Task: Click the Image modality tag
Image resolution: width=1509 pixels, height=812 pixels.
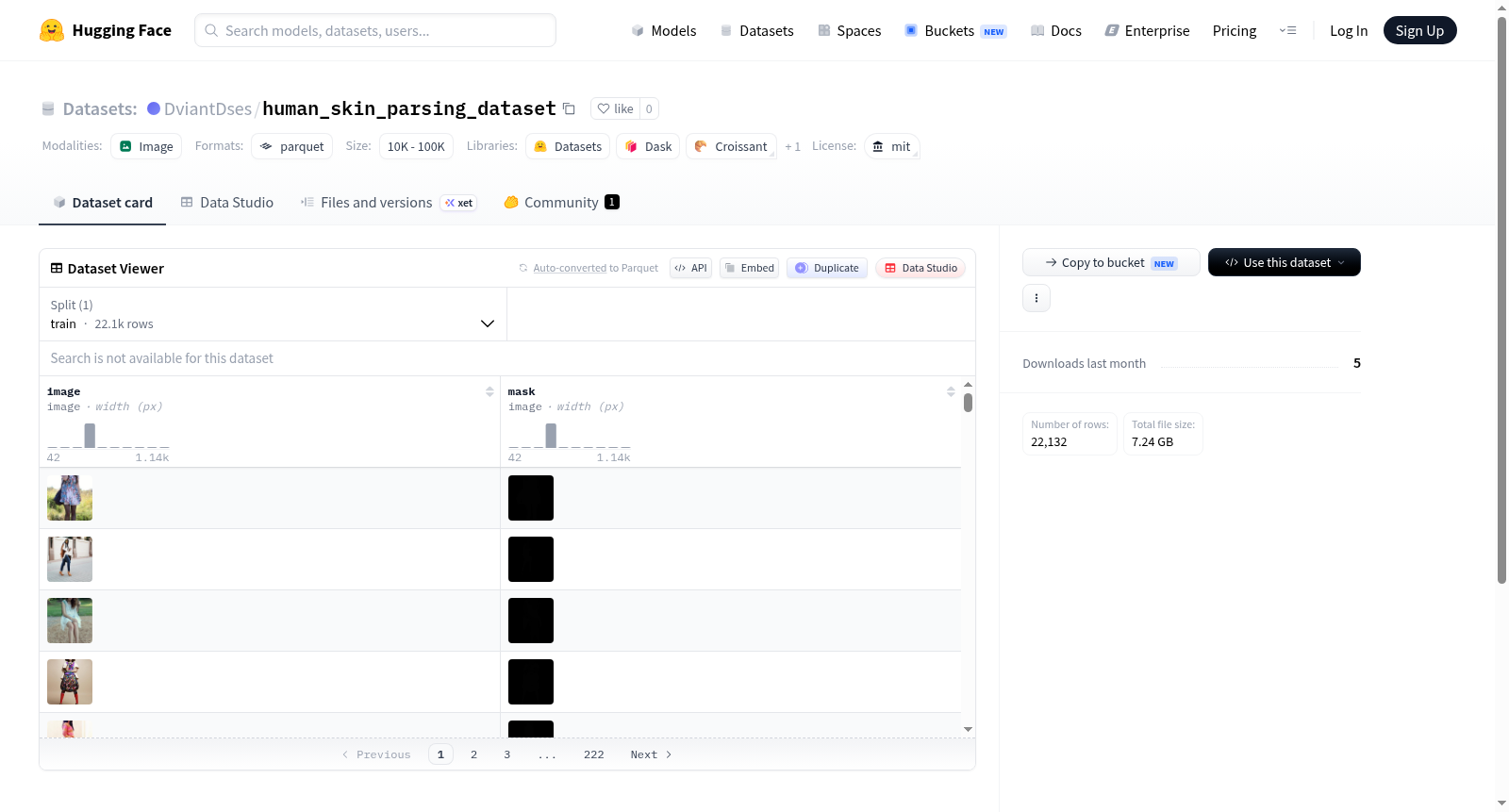Action: pos(146,146)
